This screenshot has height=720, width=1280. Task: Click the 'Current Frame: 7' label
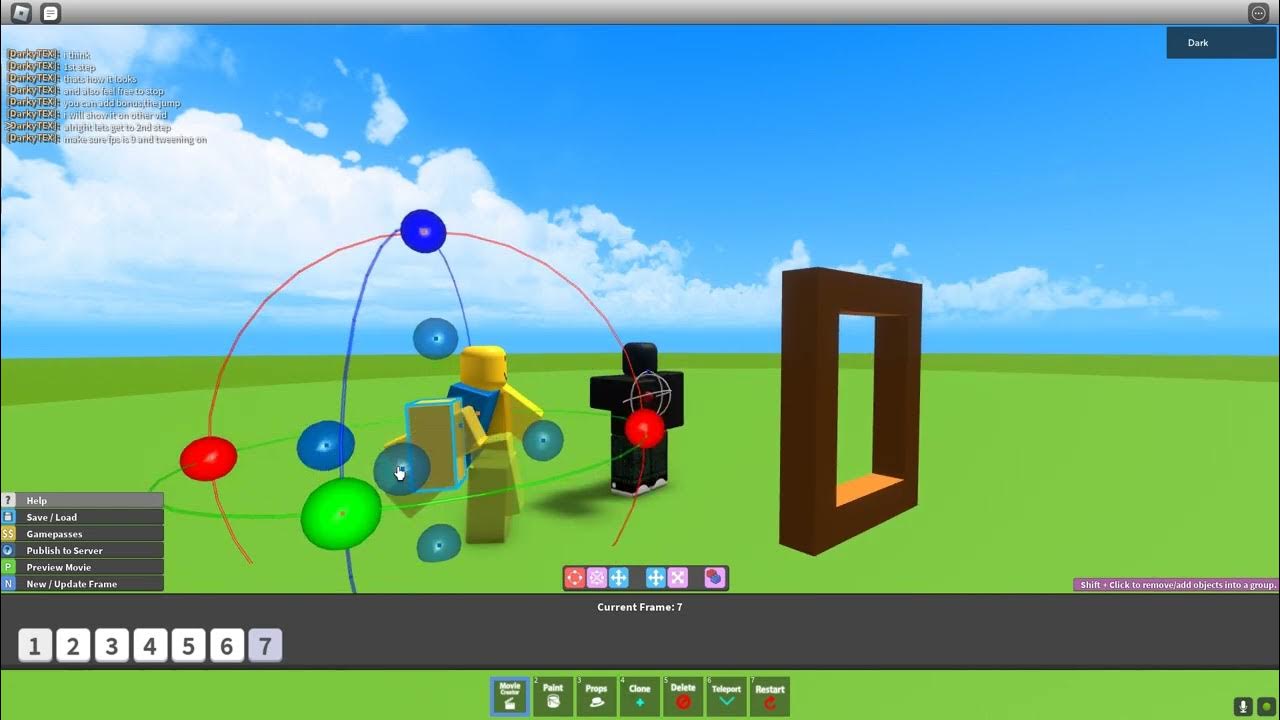pyautogui.click(x=640, y=607)
